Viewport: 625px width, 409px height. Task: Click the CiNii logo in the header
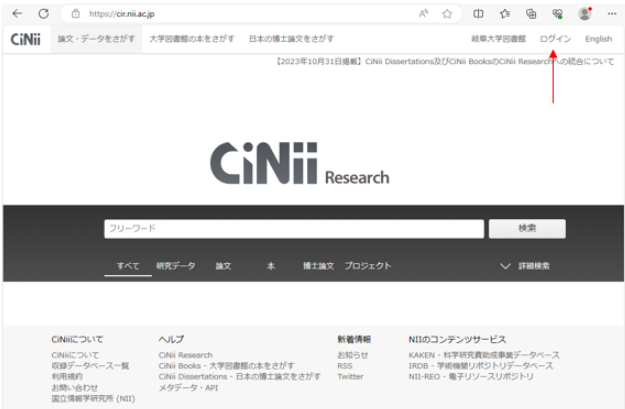click(26, 39)
